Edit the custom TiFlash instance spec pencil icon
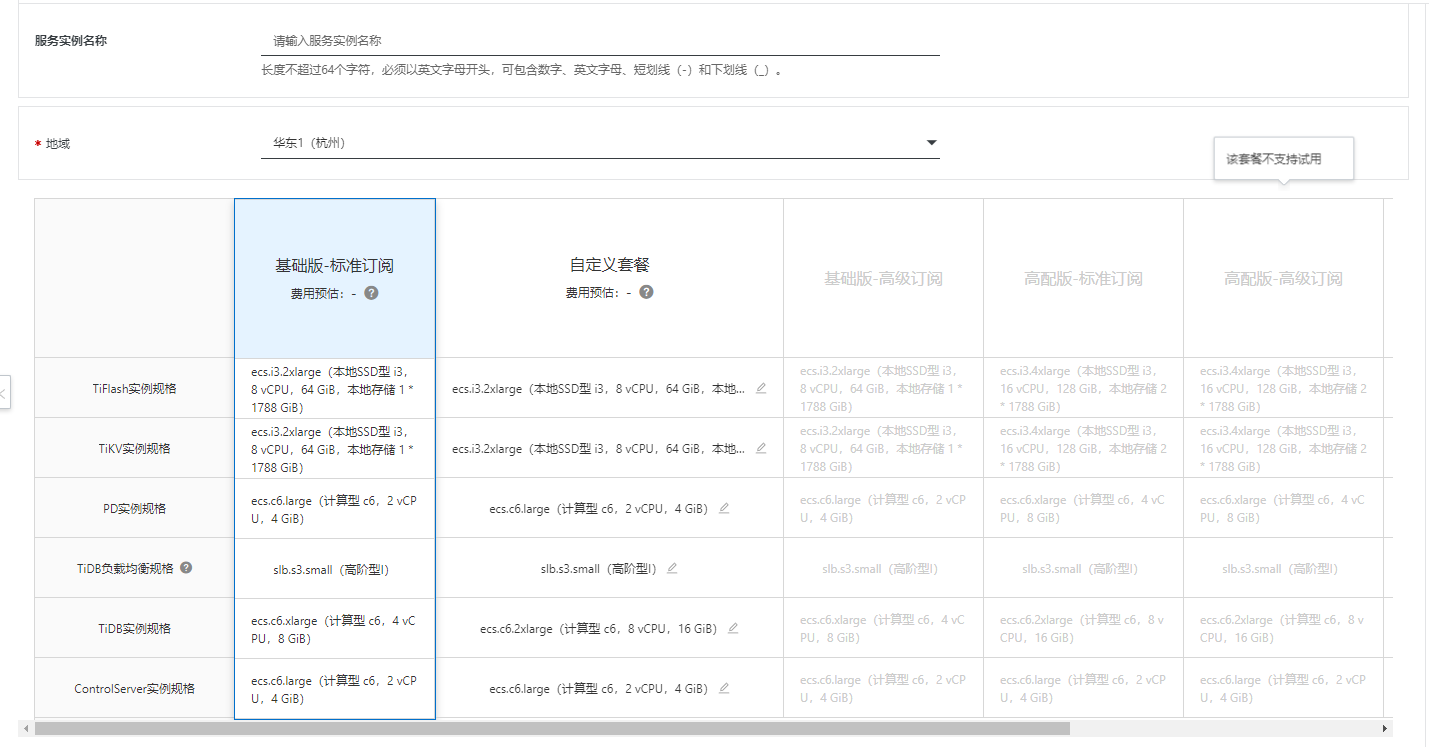1429x747 pixels. coord(761,388)
